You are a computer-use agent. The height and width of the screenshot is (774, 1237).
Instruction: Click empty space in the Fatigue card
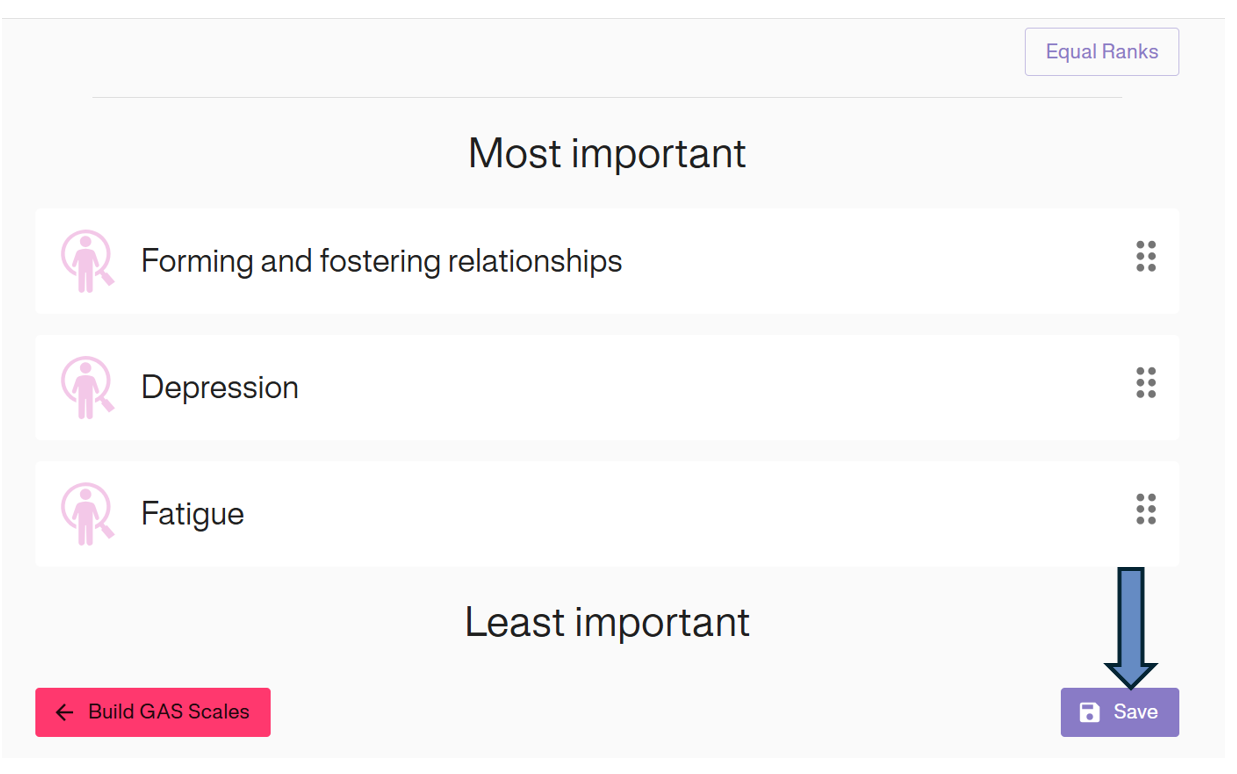[x=700, y=514]
